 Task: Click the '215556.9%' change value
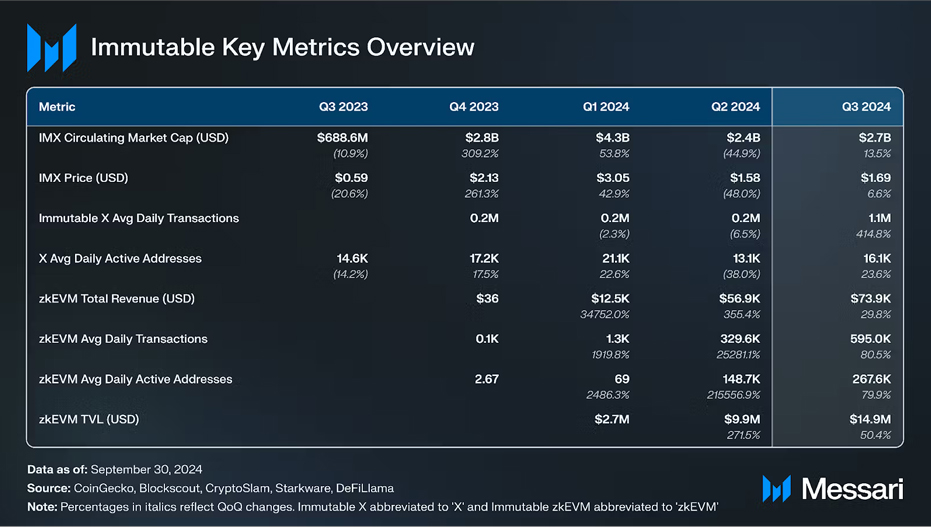[x=733, y=395]
